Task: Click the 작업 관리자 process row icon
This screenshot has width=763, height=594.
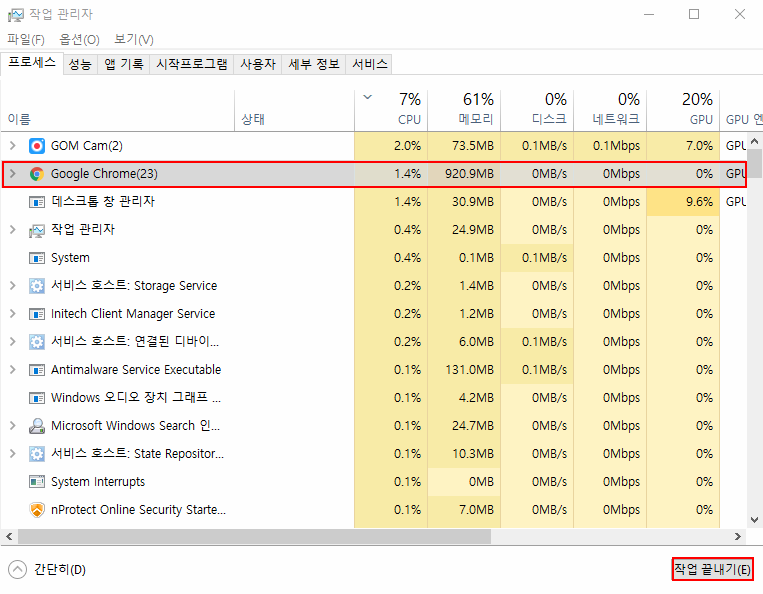Action: click(x=36, y=230)
